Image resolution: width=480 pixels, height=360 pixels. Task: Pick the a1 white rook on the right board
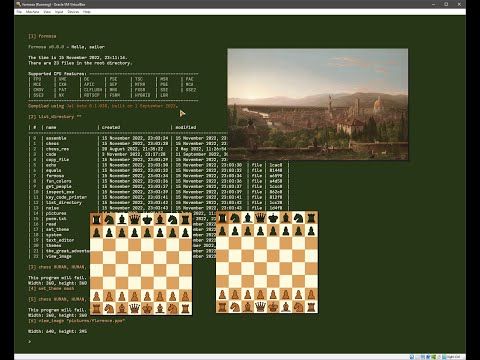222,307
